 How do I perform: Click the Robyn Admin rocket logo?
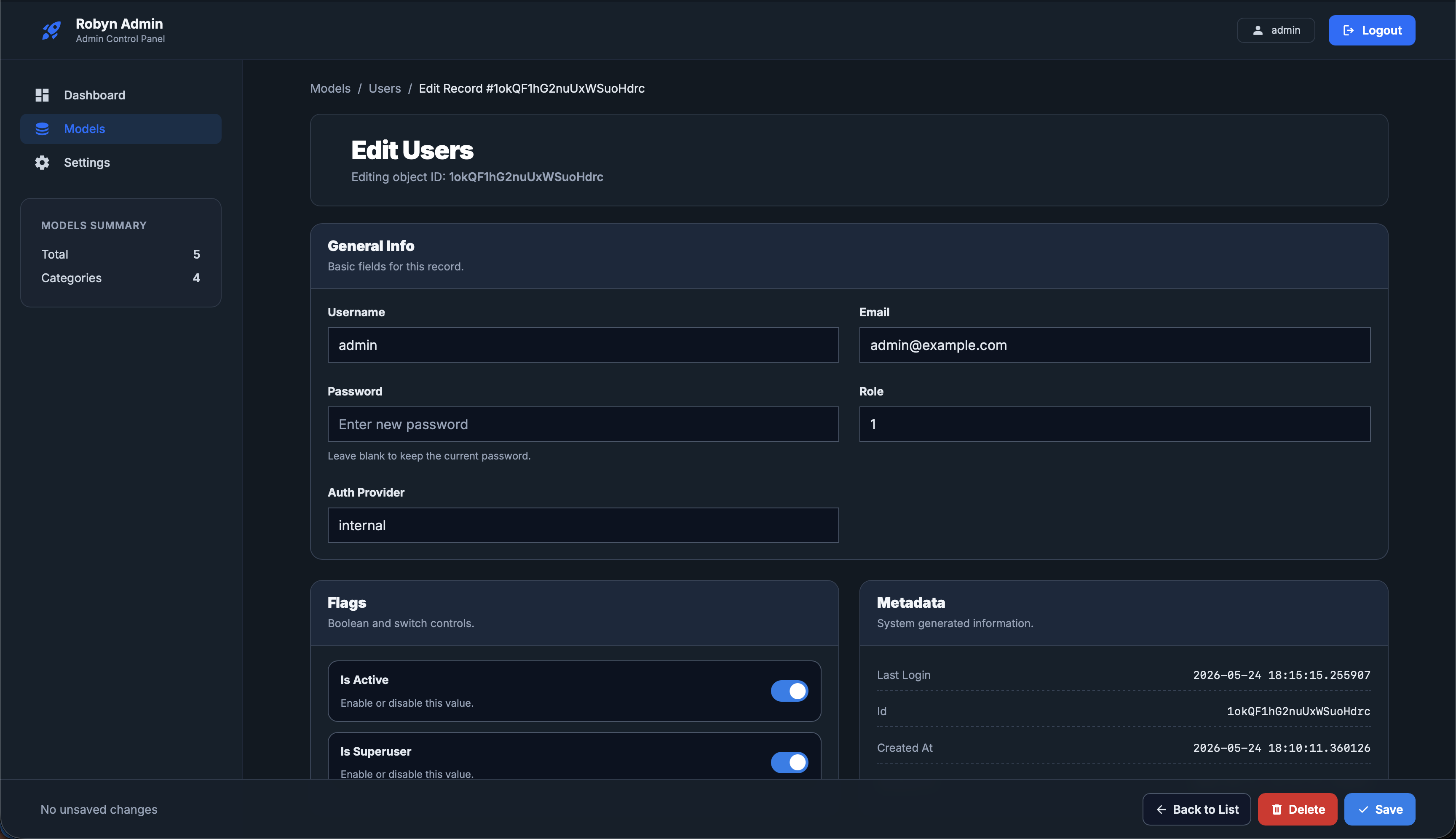[x=51, y=31]
